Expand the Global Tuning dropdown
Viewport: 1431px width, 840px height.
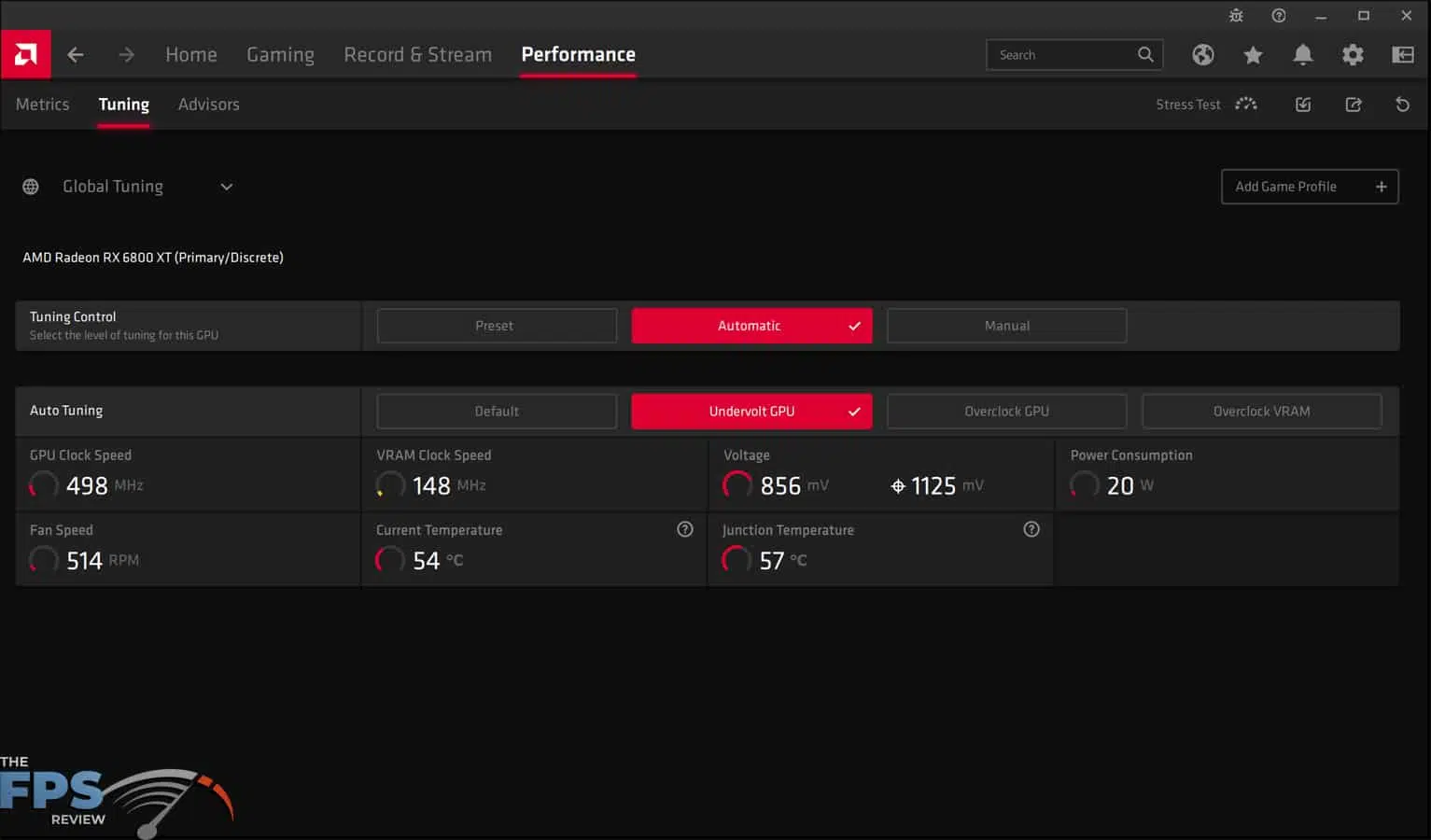[225, 187]
